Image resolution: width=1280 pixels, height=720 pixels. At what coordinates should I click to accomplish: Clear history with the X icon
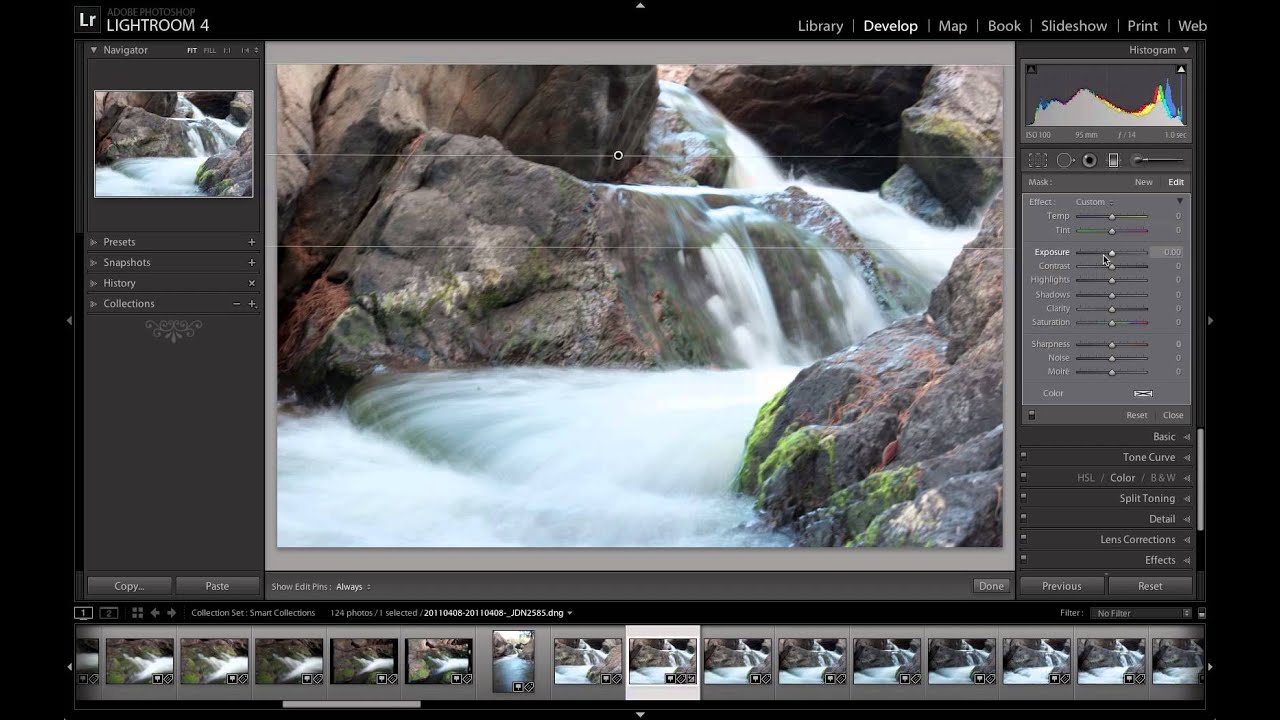(252, 283)
